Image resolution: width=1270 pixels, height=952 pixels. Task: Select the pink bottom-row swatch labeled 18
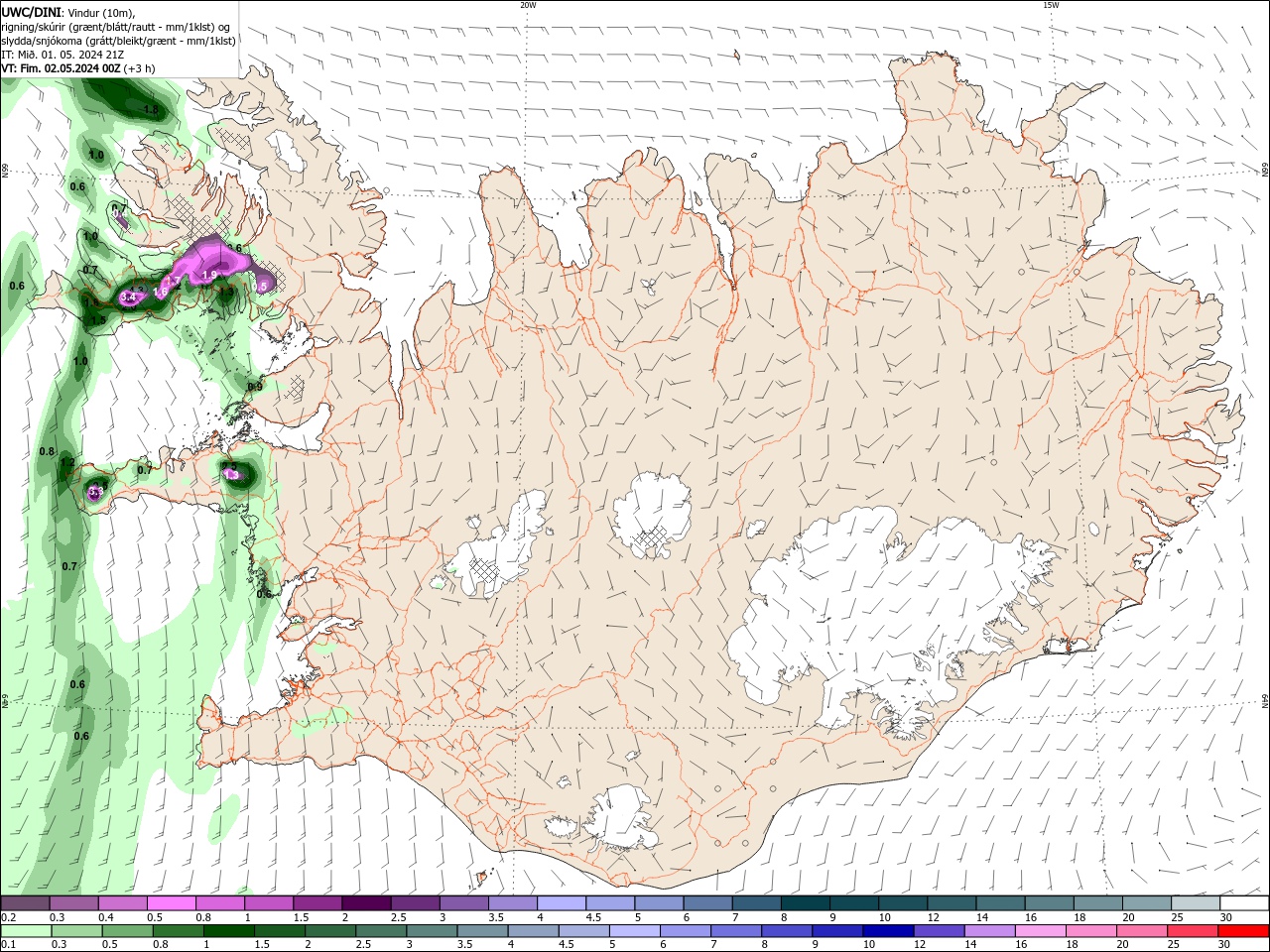(x=1091, y=931)
